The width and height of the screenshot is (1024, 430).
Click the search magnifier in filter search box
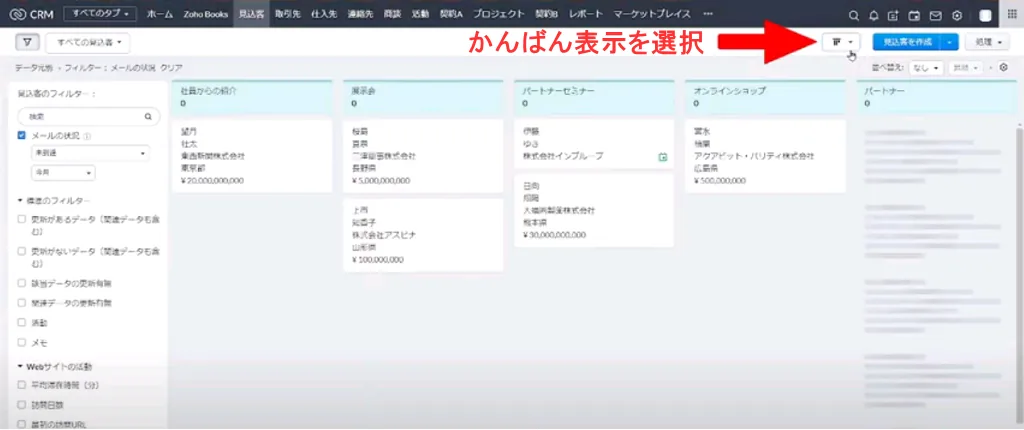[148, 116]
